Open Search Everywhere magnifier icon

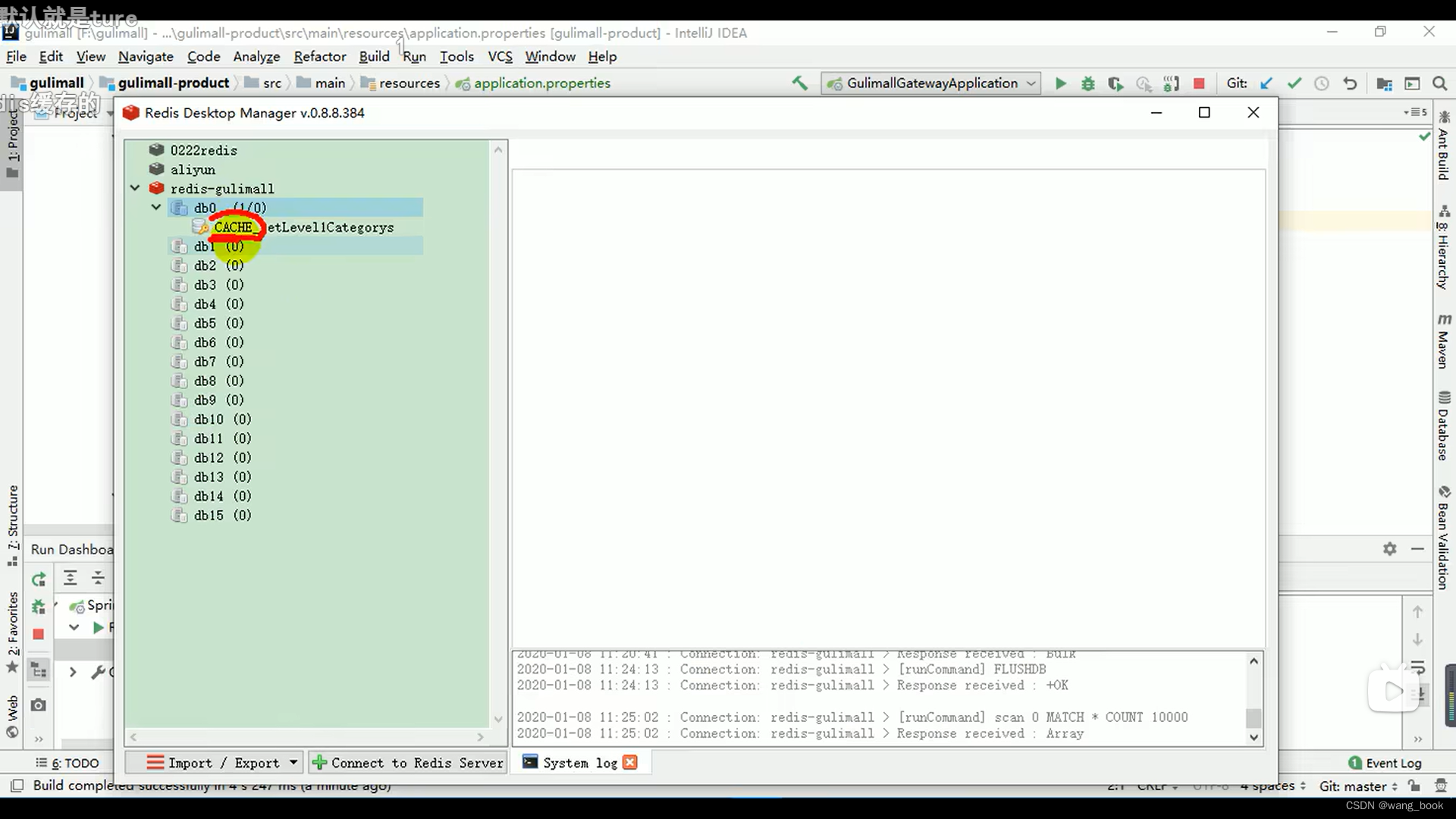click(1440, 83)
